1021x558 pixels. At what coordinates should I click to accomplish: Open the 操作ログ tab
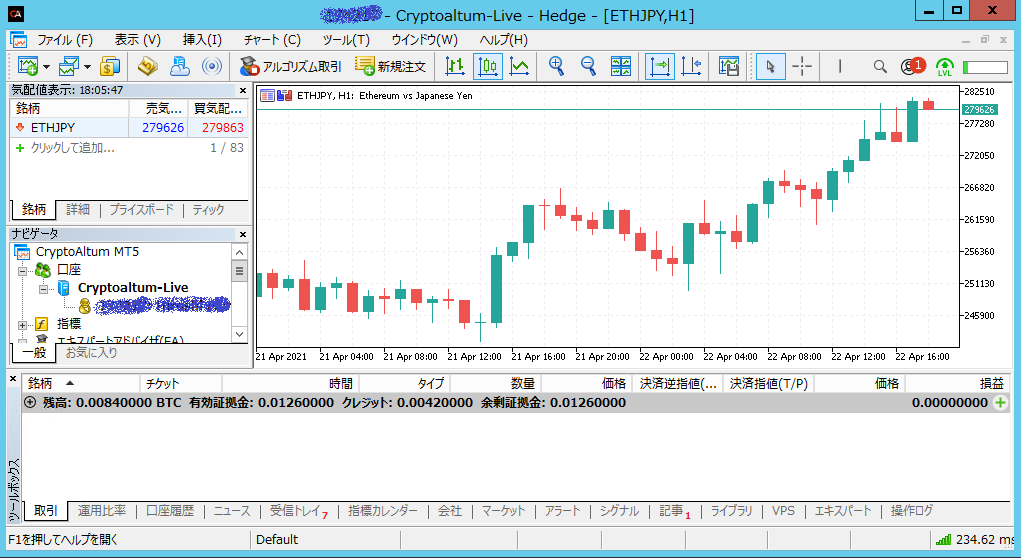point(912,511)
